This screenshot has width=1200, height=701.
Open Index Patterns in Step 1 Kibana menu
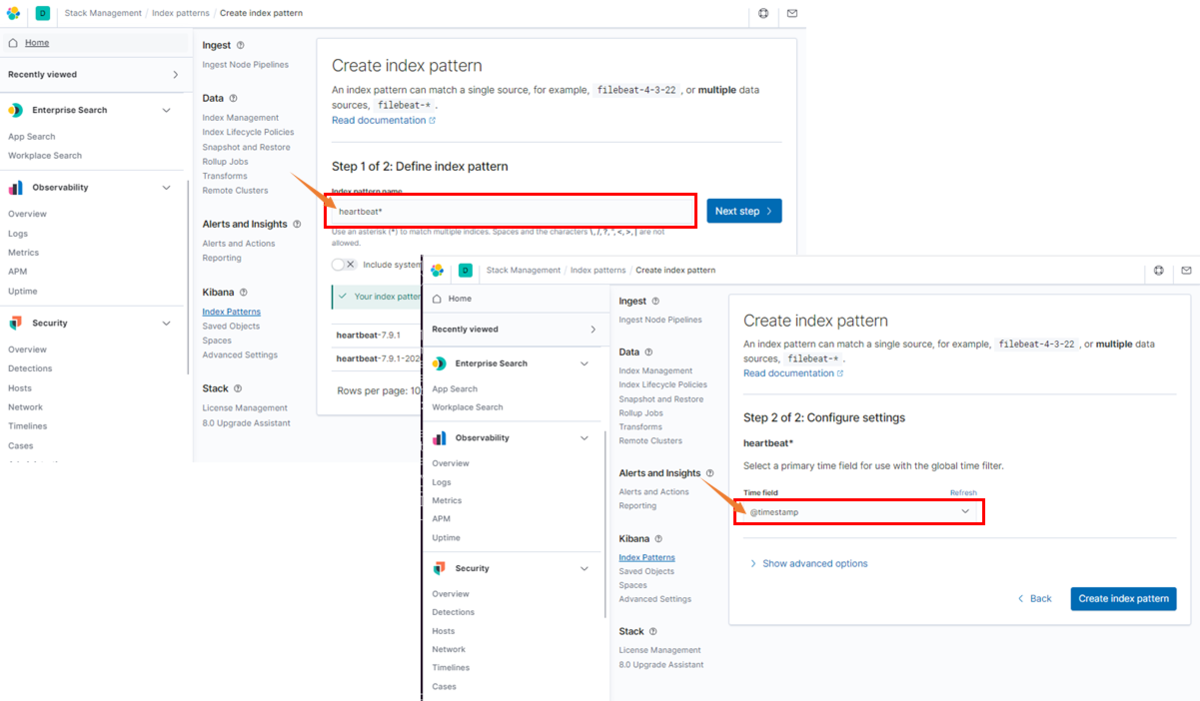[x=231, y=312]
